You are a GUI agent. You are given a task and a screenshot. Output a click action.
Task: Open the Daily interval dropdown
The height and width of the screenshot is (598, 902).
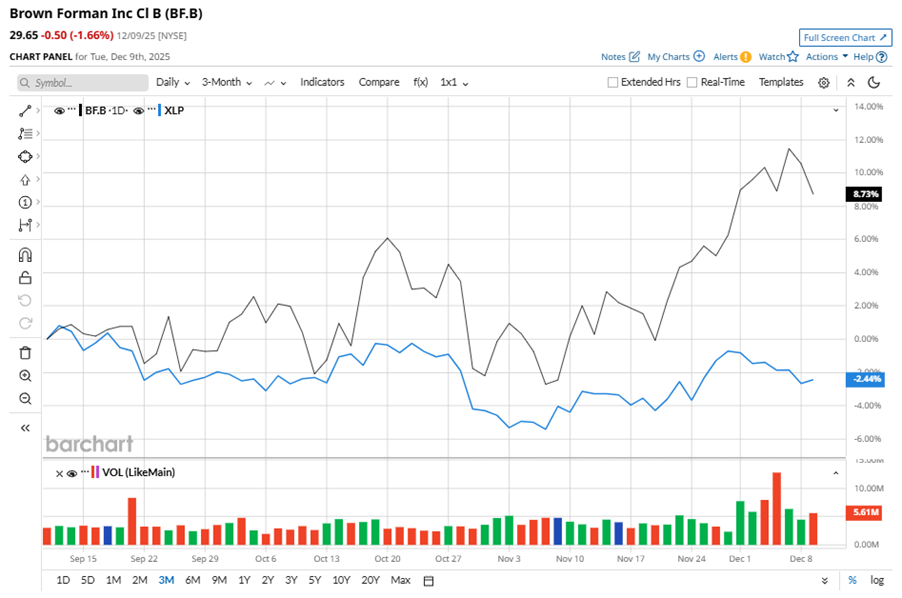173,82
